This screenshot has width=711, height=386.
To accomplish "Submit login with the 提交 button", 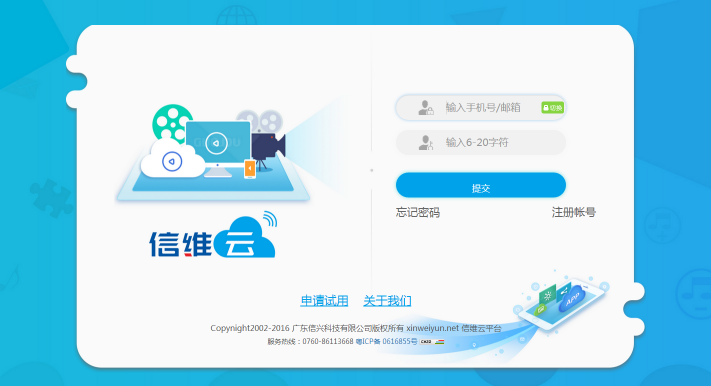I will click(x=481, y=185).
